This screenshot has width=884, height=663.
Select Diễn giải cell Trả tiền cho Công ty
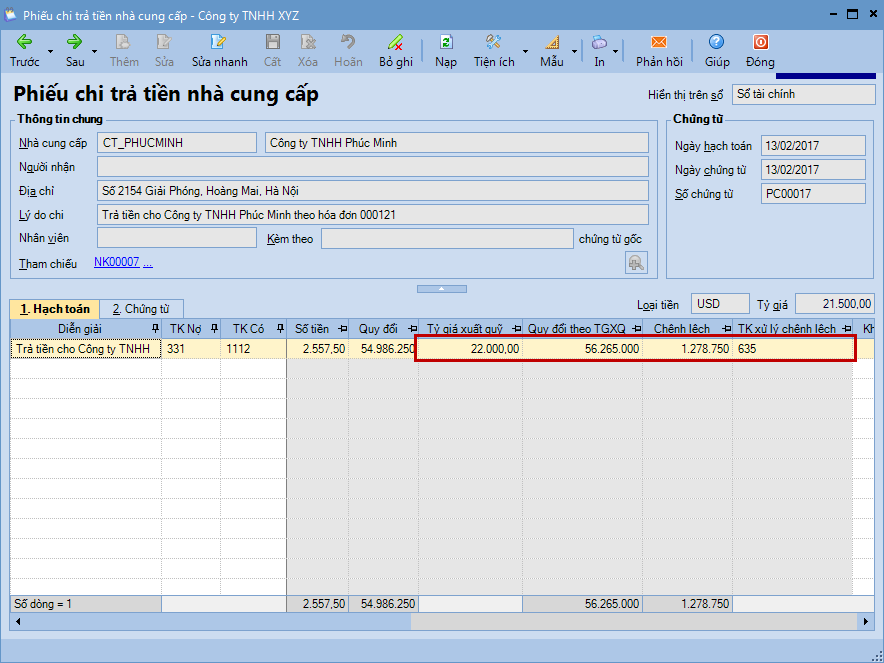coord(86,349)
